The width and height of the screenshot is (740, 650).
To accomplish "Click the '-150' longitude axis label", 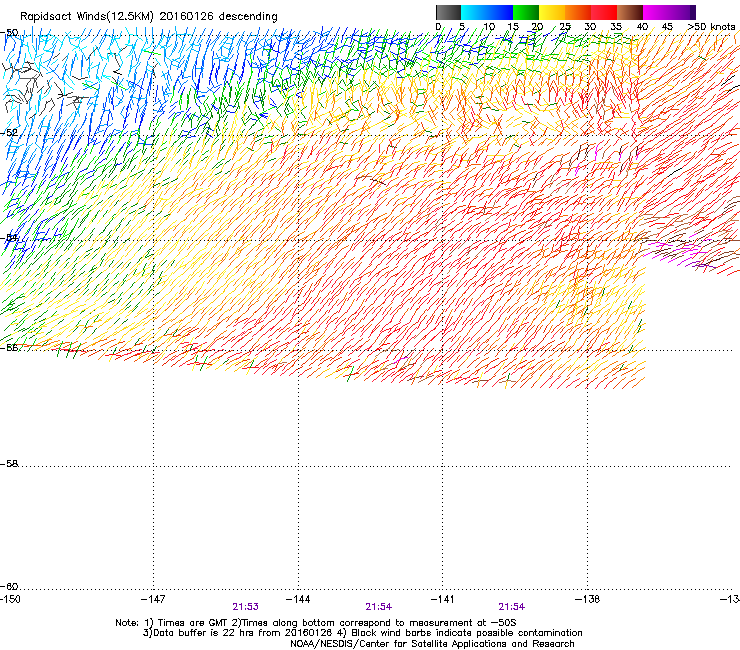I will click(10, 599).
